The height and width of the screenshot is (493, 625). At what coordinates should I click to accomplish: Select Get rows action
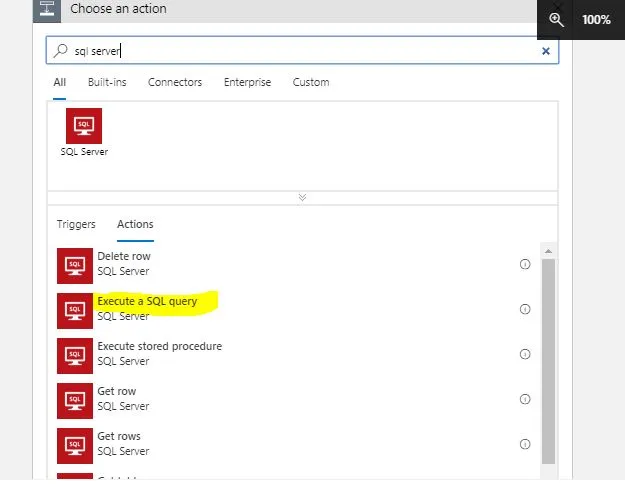point(293,446)
